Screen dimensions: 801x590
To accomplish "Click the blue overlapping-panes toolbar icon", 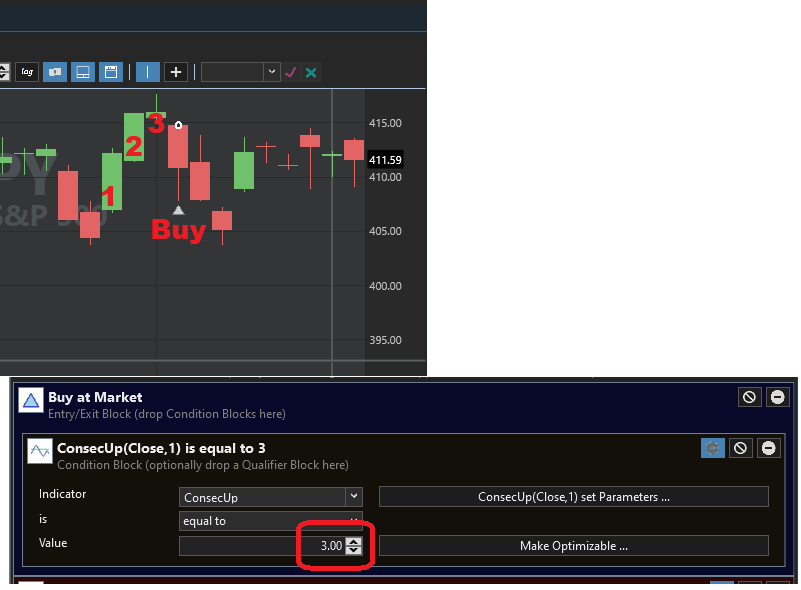I will click(55, 72).
